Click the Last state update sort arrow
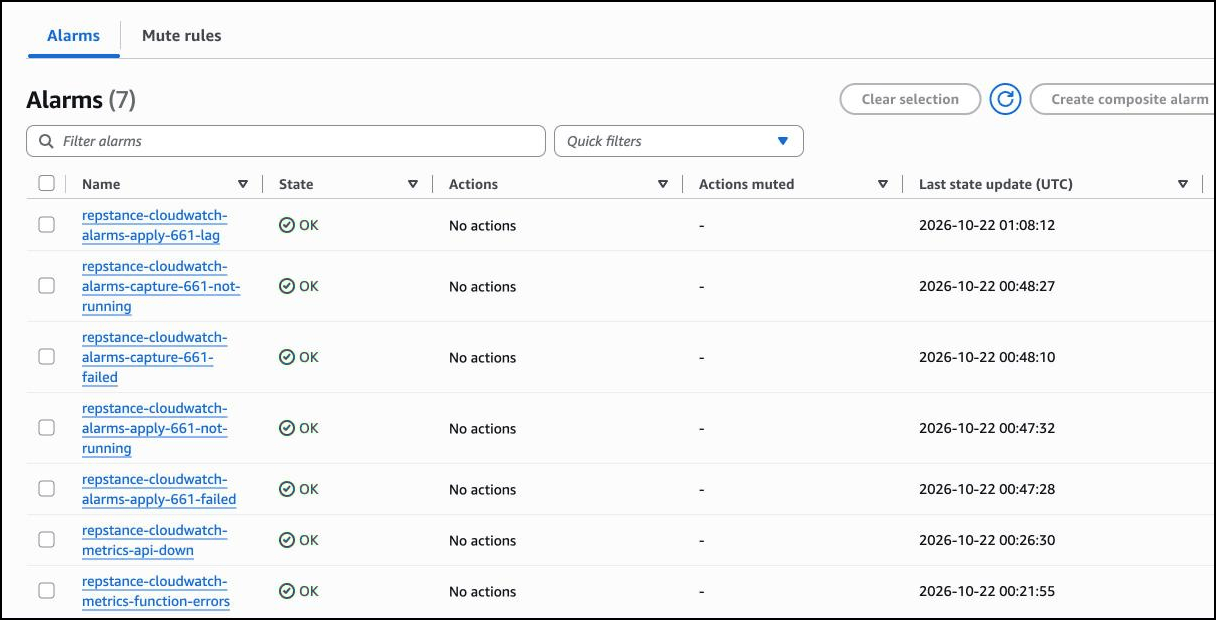This screenshot has width=1216, height=620. coord(1183,184)
